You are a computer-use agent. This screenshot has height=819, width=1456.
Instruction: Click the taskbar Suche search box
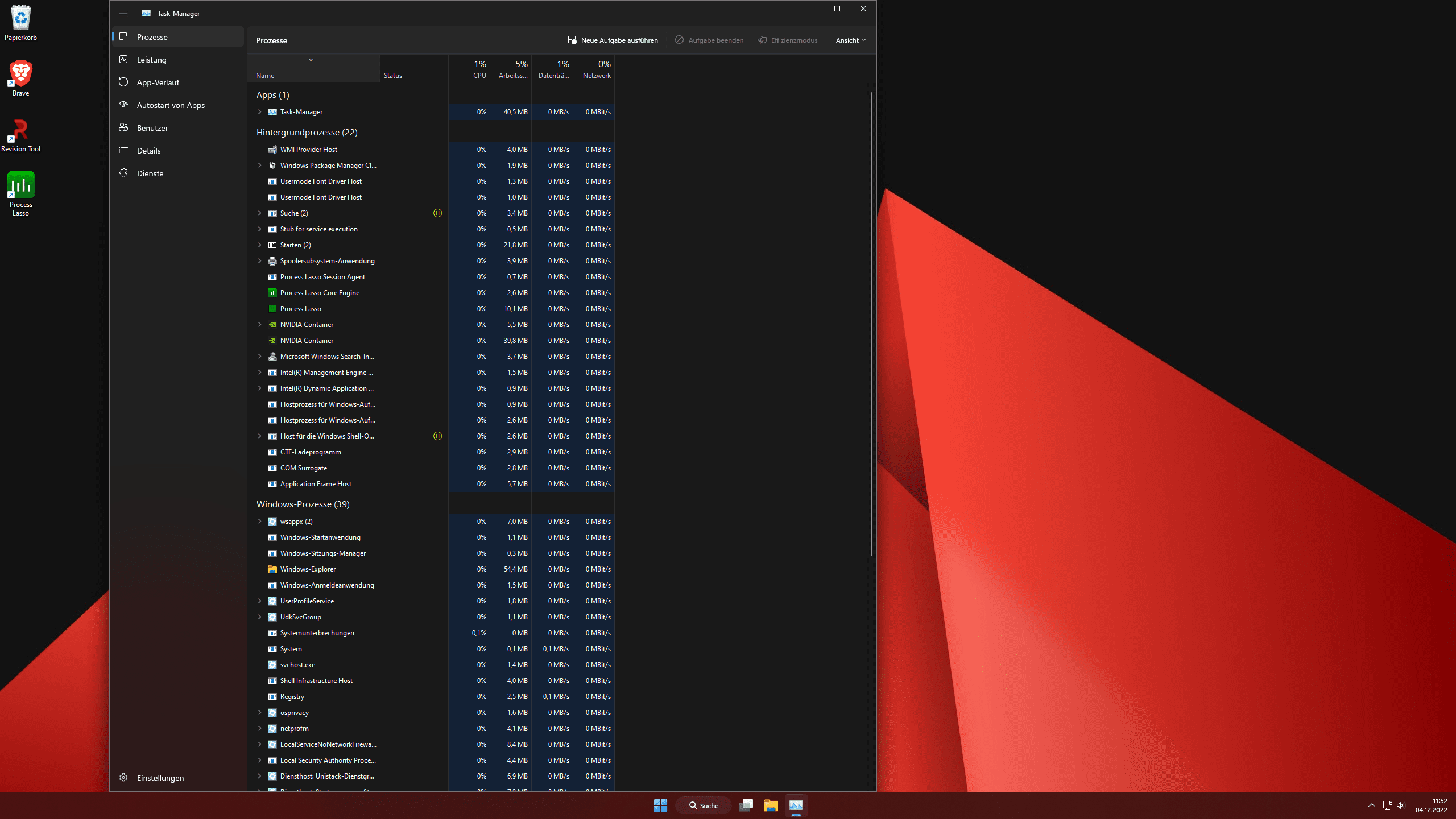(704, 805)
